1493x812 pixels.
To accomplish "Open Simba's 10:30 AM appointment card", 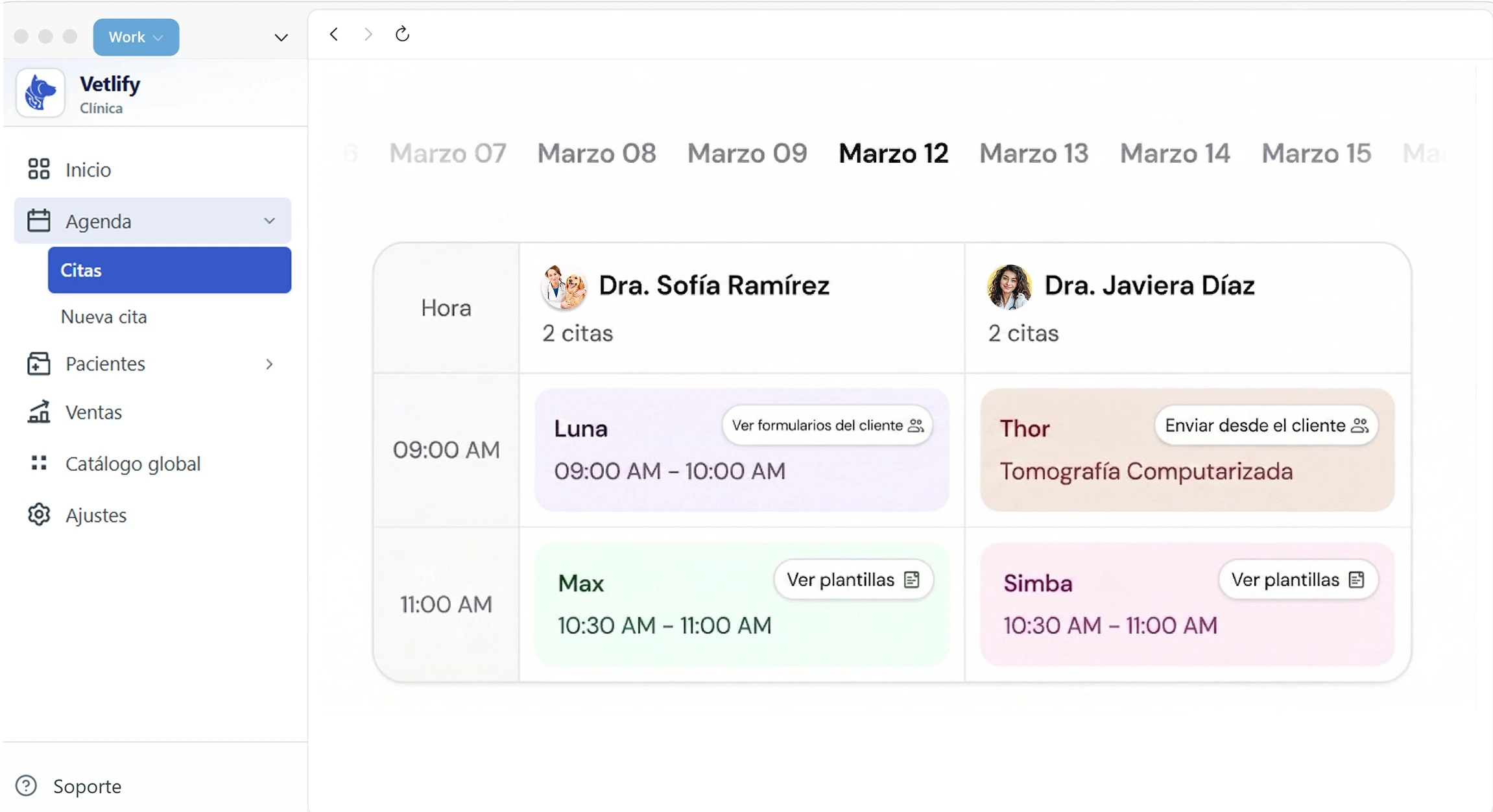I will [1187, 604].
